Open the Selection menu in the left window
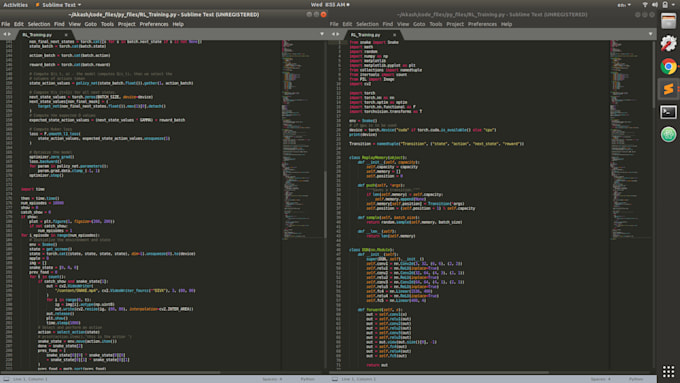680x383 pixels. tap(39, 24)
